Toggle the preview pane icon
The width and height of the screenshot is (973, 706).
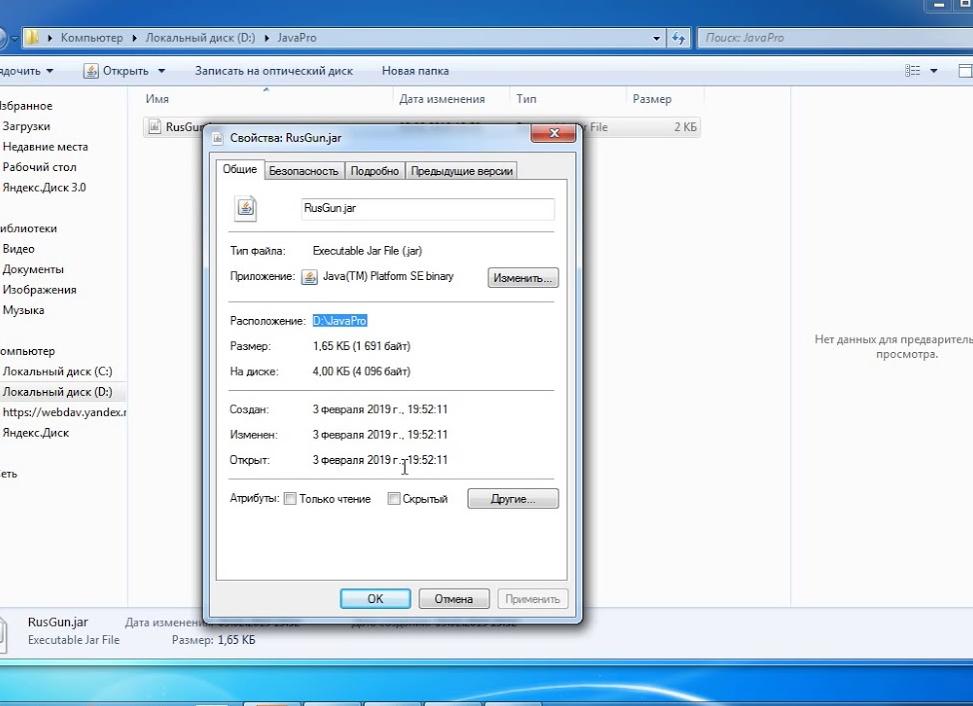(x=966, y=71)
